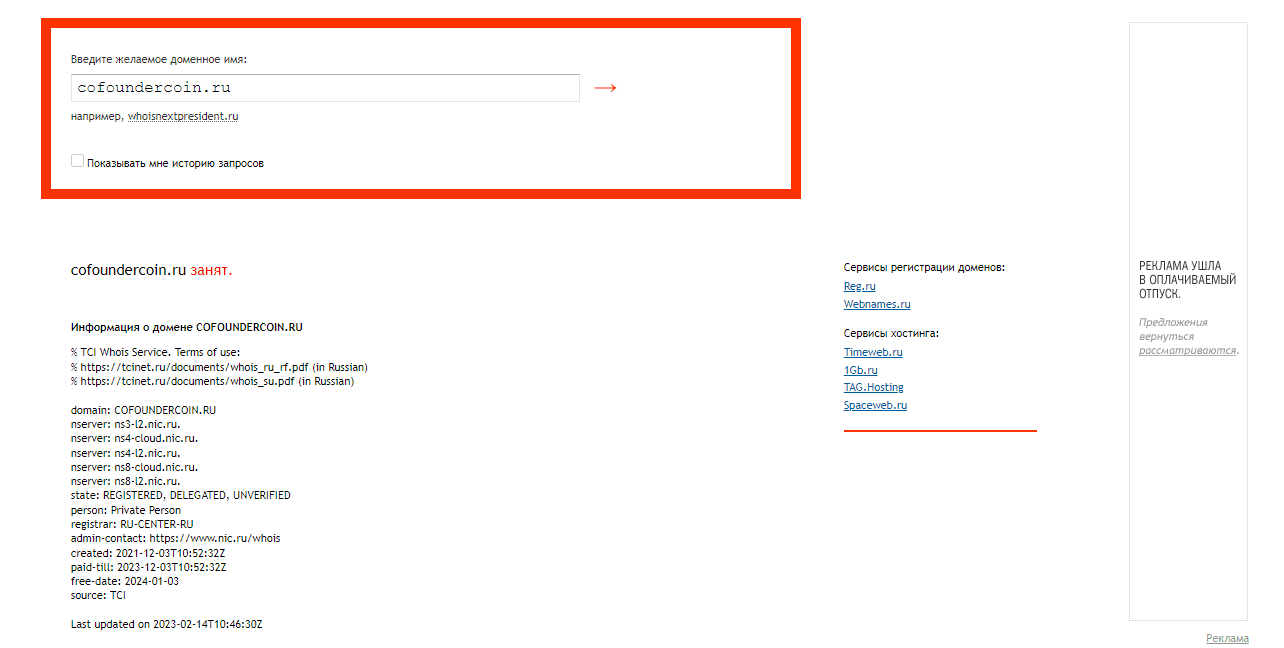The height and width of the screenshot is (648, 1284).
Task: Click the 'Реклама' link at bottom right
Action: pos(1227,638)
